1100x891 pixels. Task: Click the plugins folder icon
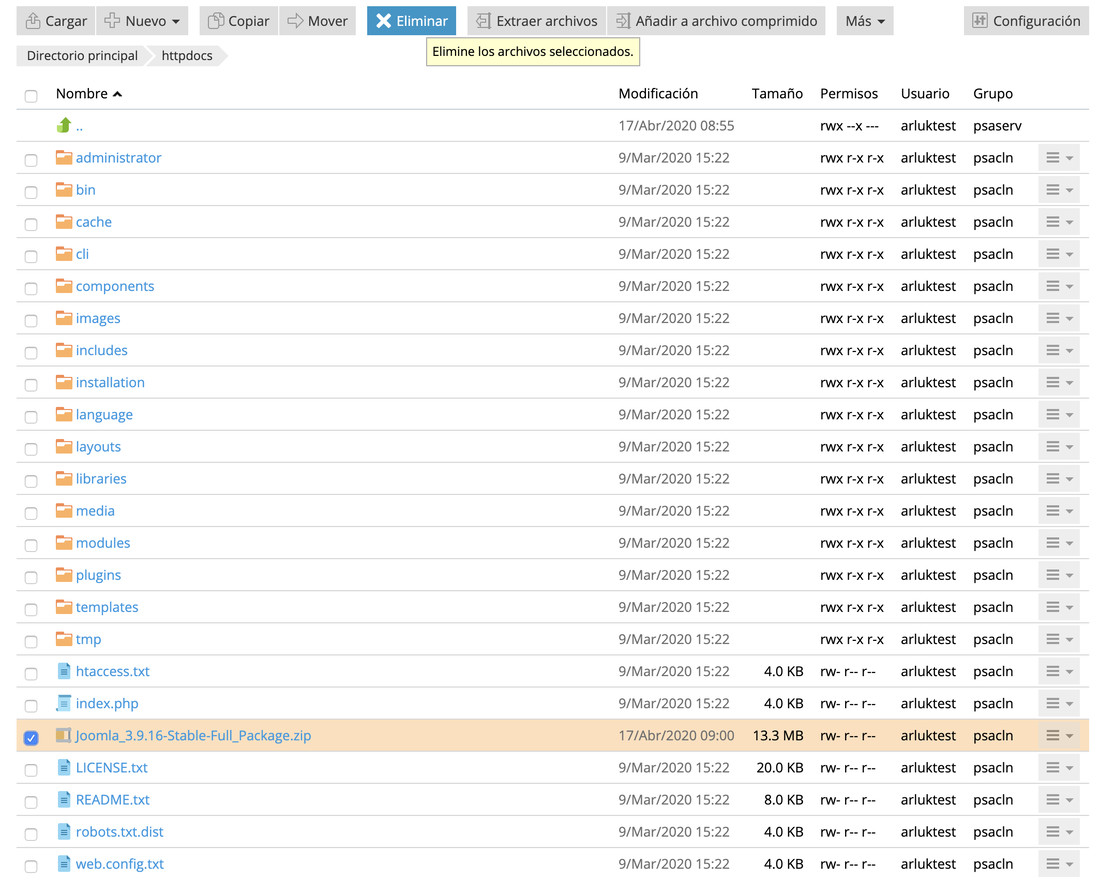[64, 575]
